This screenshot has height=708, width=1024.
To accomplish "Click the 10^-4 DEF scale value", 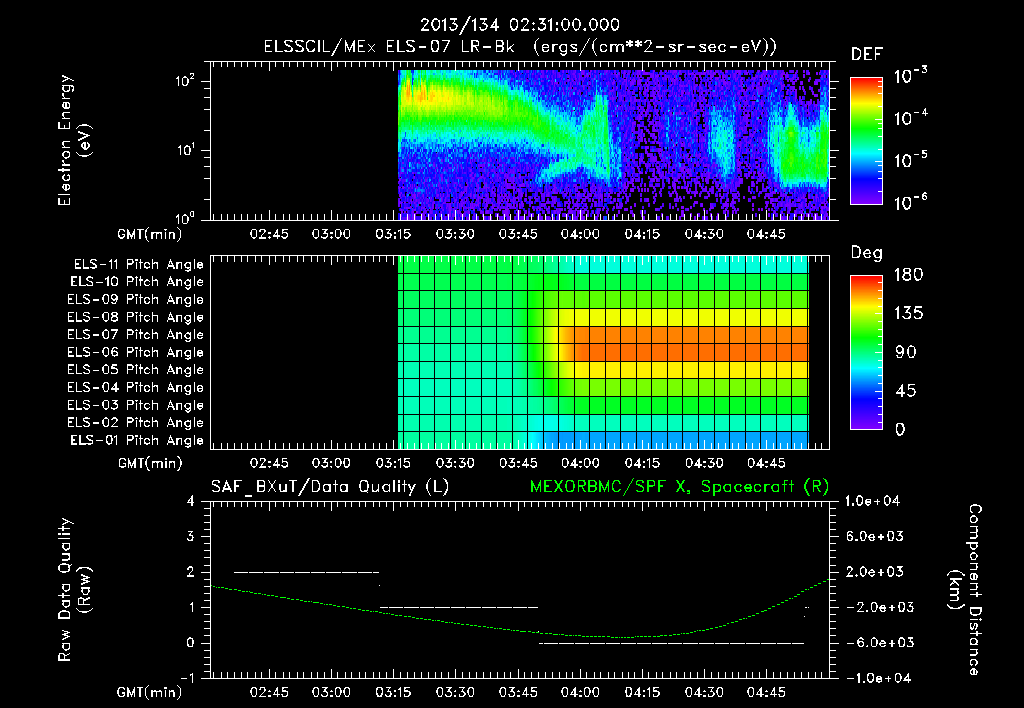I will click(910, 118).
